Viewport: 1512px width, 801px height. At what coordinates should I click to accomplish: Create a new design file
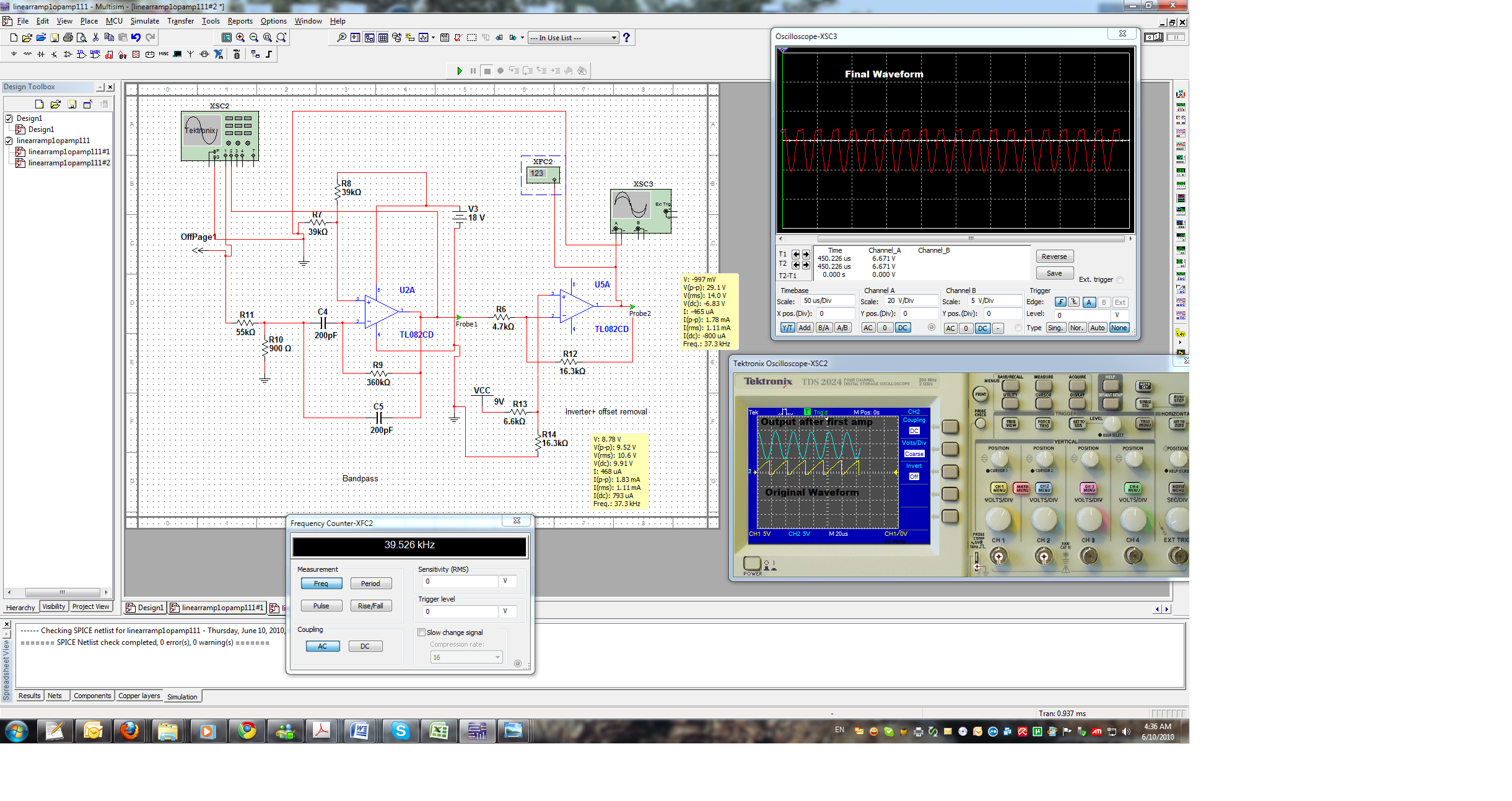[14, 38]
